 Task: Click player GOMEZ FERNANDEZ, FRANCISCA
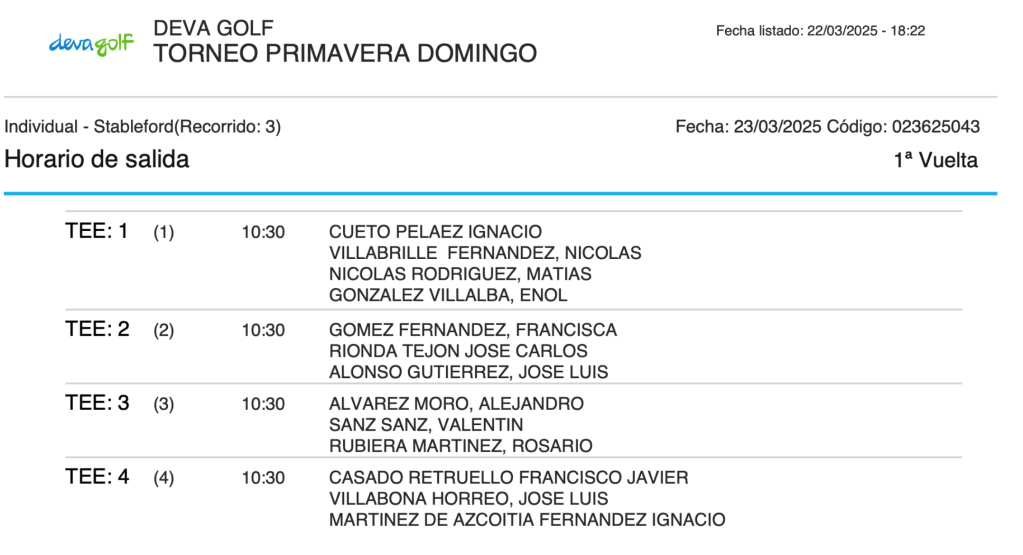(473, 330)
